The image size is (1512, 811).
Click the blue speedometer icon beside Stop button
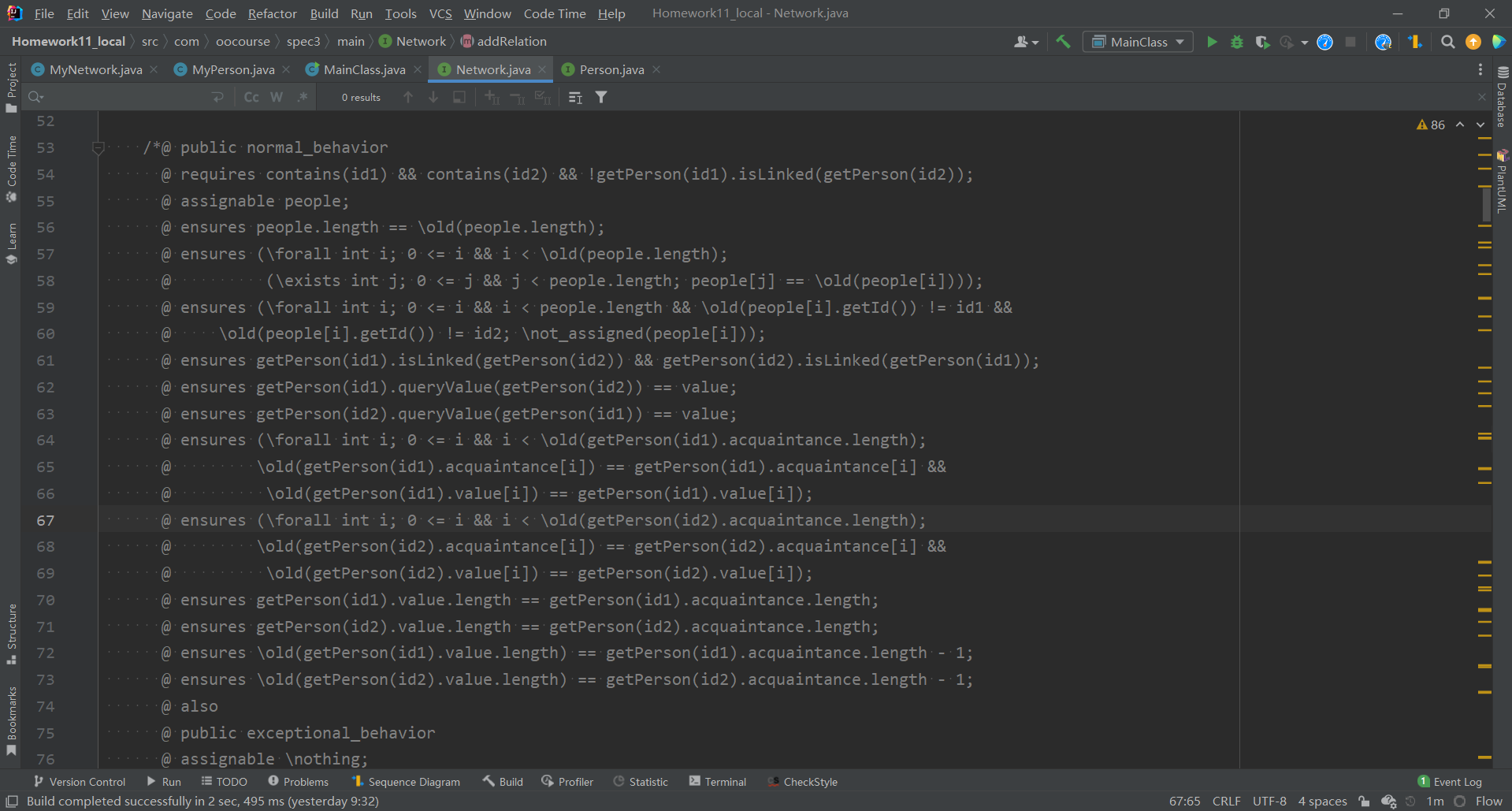(1324, 42)
